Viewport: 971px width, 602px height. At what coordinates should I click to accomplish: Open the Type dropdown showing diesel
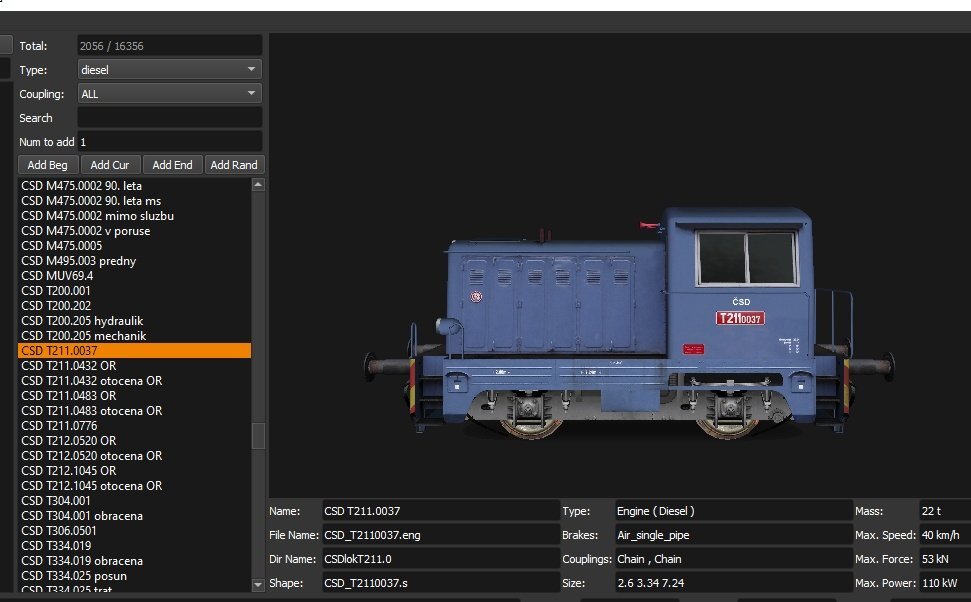[169, 70]
